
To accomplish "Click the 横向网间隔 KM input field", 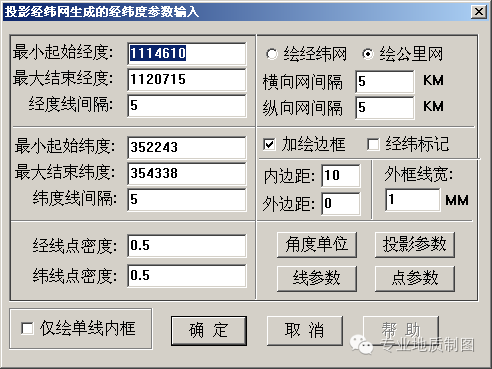I will click(385, 82).
